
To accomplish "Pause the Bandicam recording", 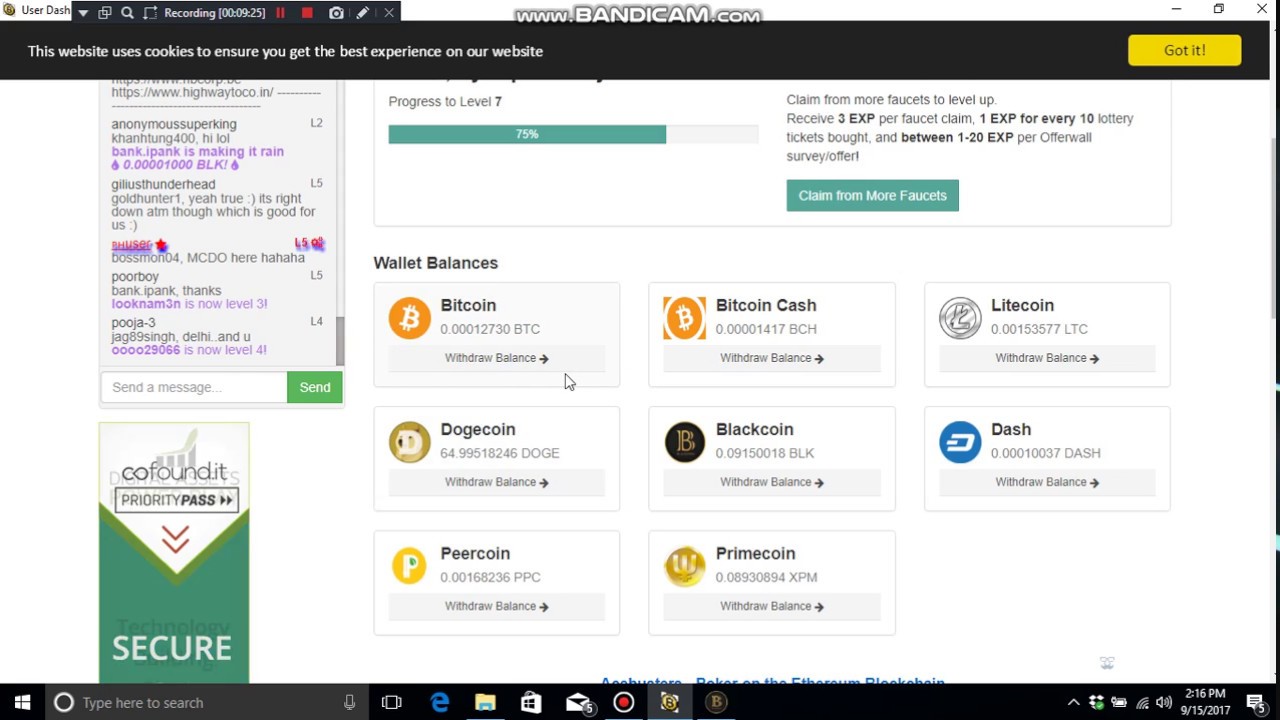I will pyautogui.click(x=280, y=13).
